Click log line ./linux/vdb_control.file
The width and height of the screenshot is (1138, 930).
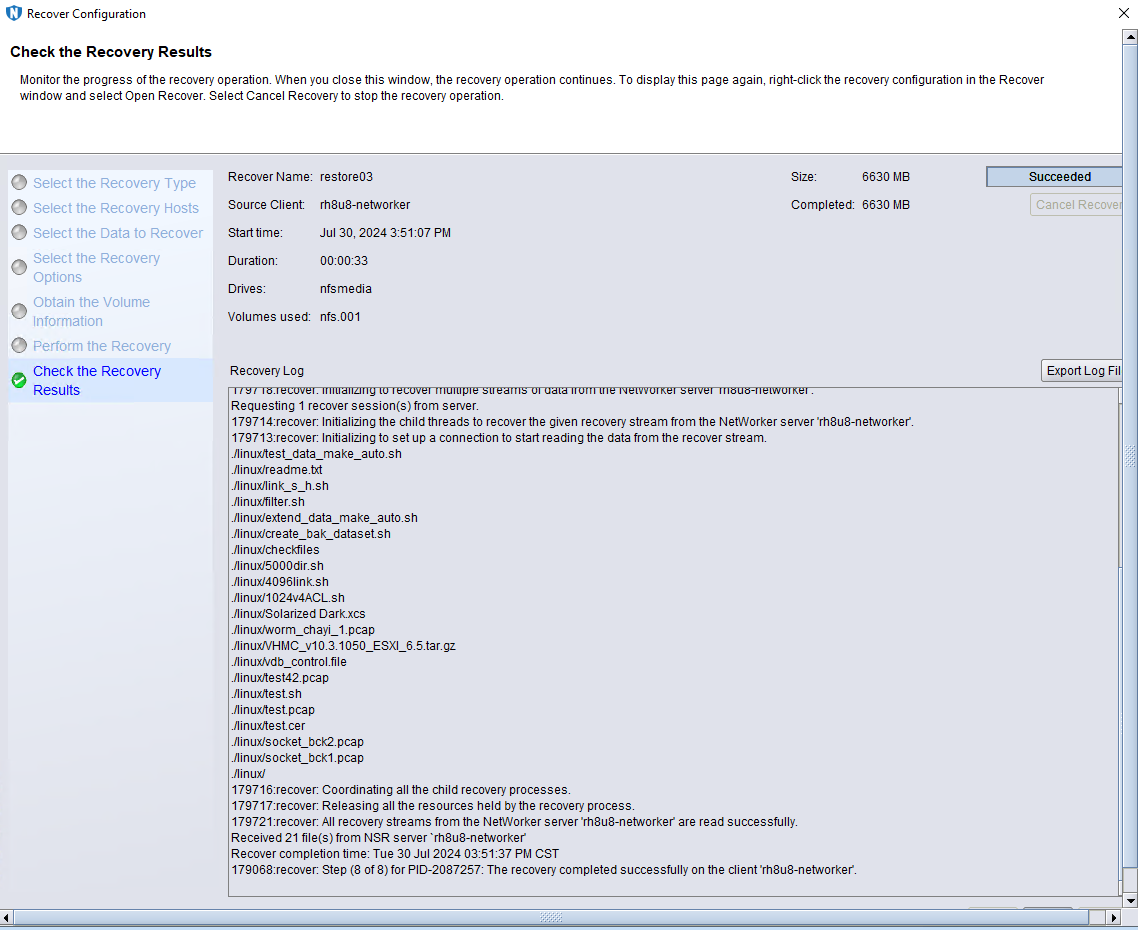pyautogui.click(x=289, y=661)
